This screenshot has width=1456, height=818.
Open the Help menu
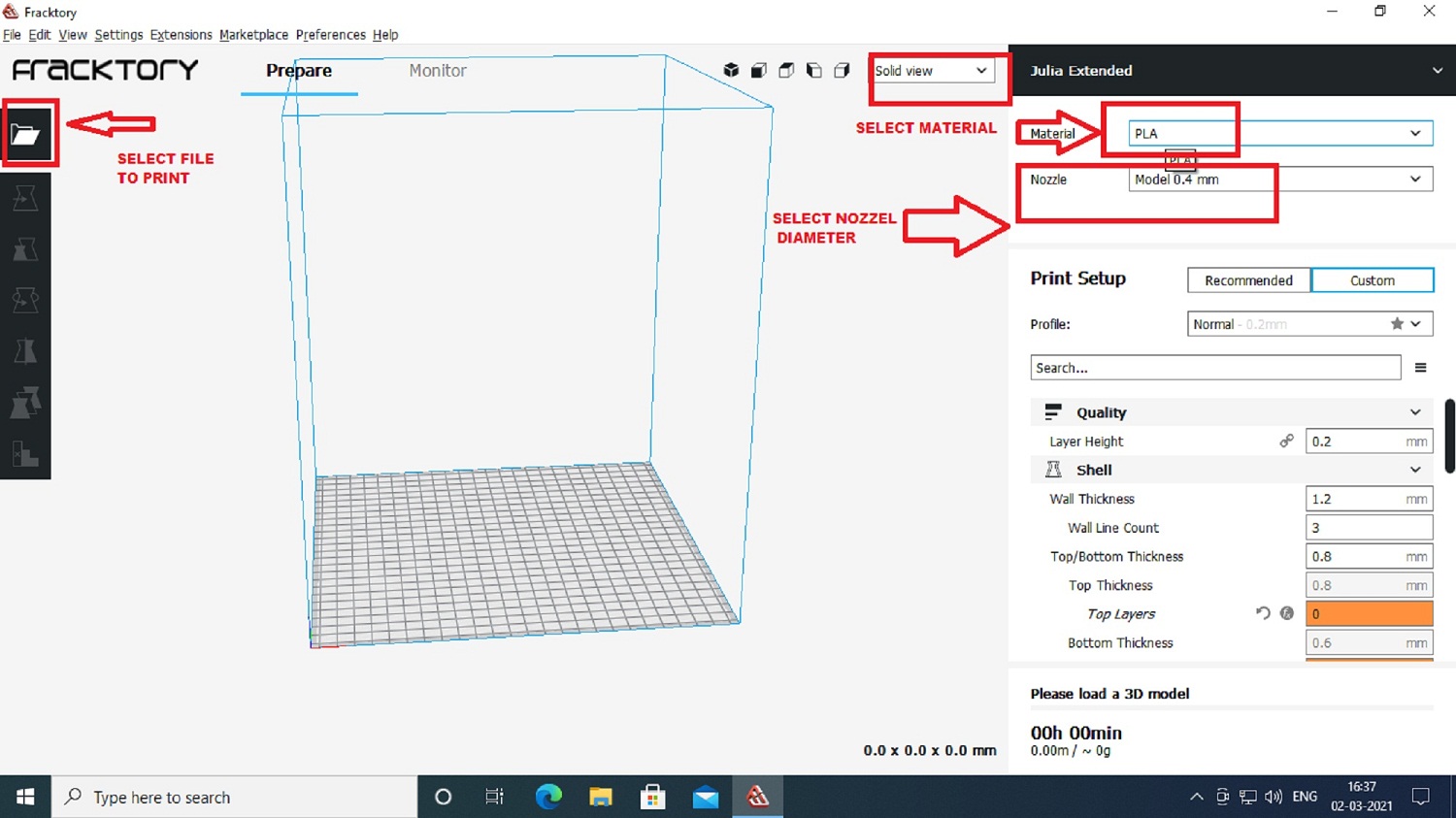tap(385, 35)
